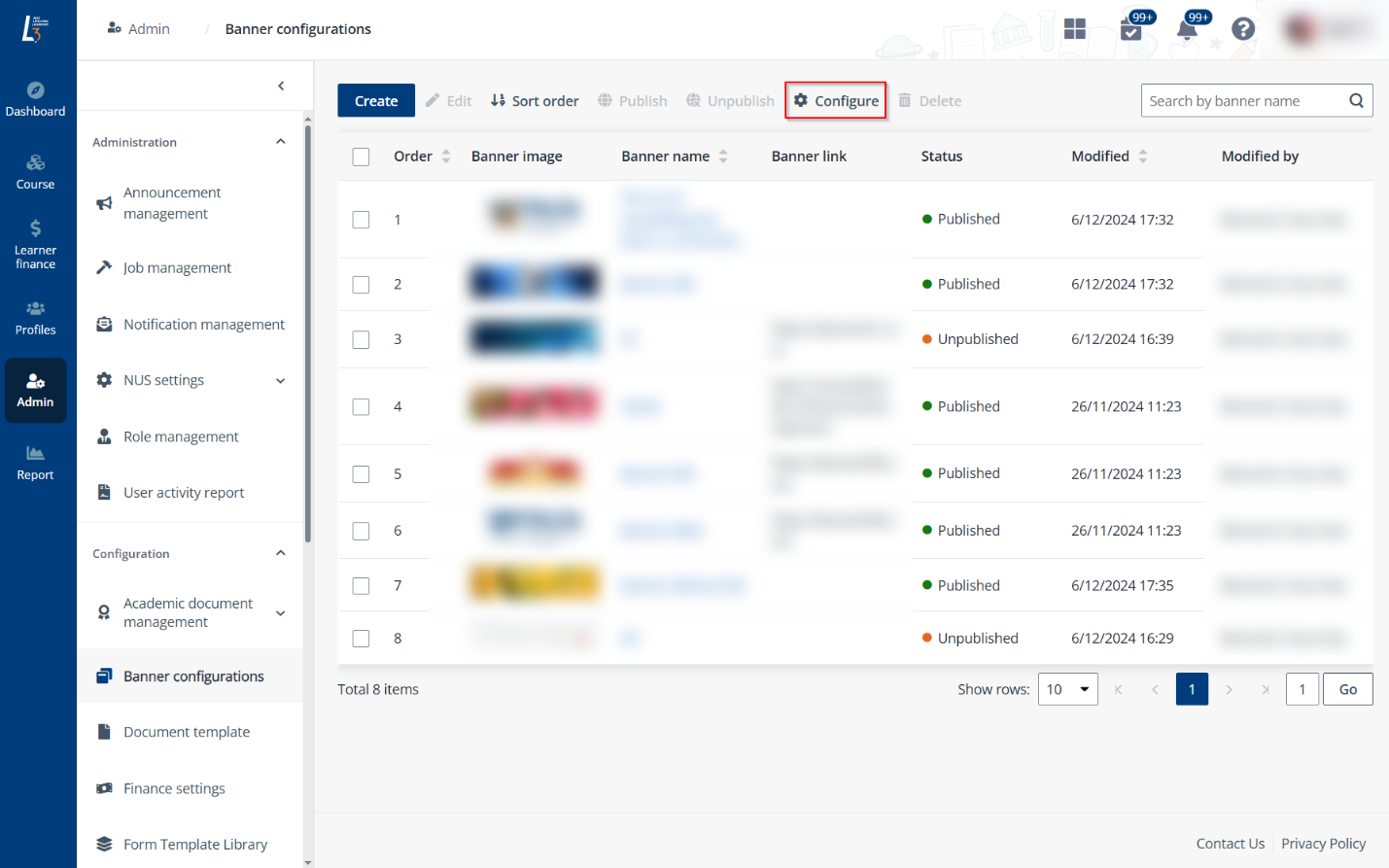1389x868 pixels.
Task: Open Learner finance in sidebar
Action: [x=36, y=243]
